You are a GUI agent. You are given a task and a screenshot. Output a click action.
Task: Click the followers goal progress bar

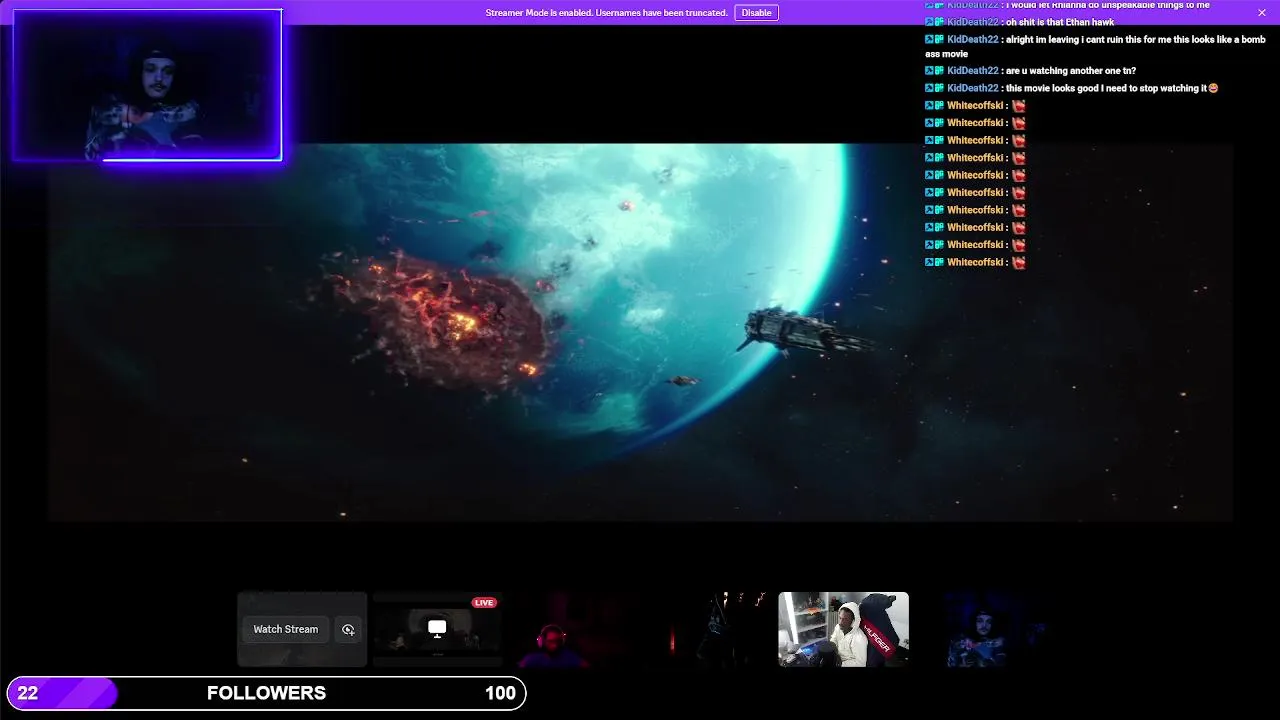tap(266, 693)
